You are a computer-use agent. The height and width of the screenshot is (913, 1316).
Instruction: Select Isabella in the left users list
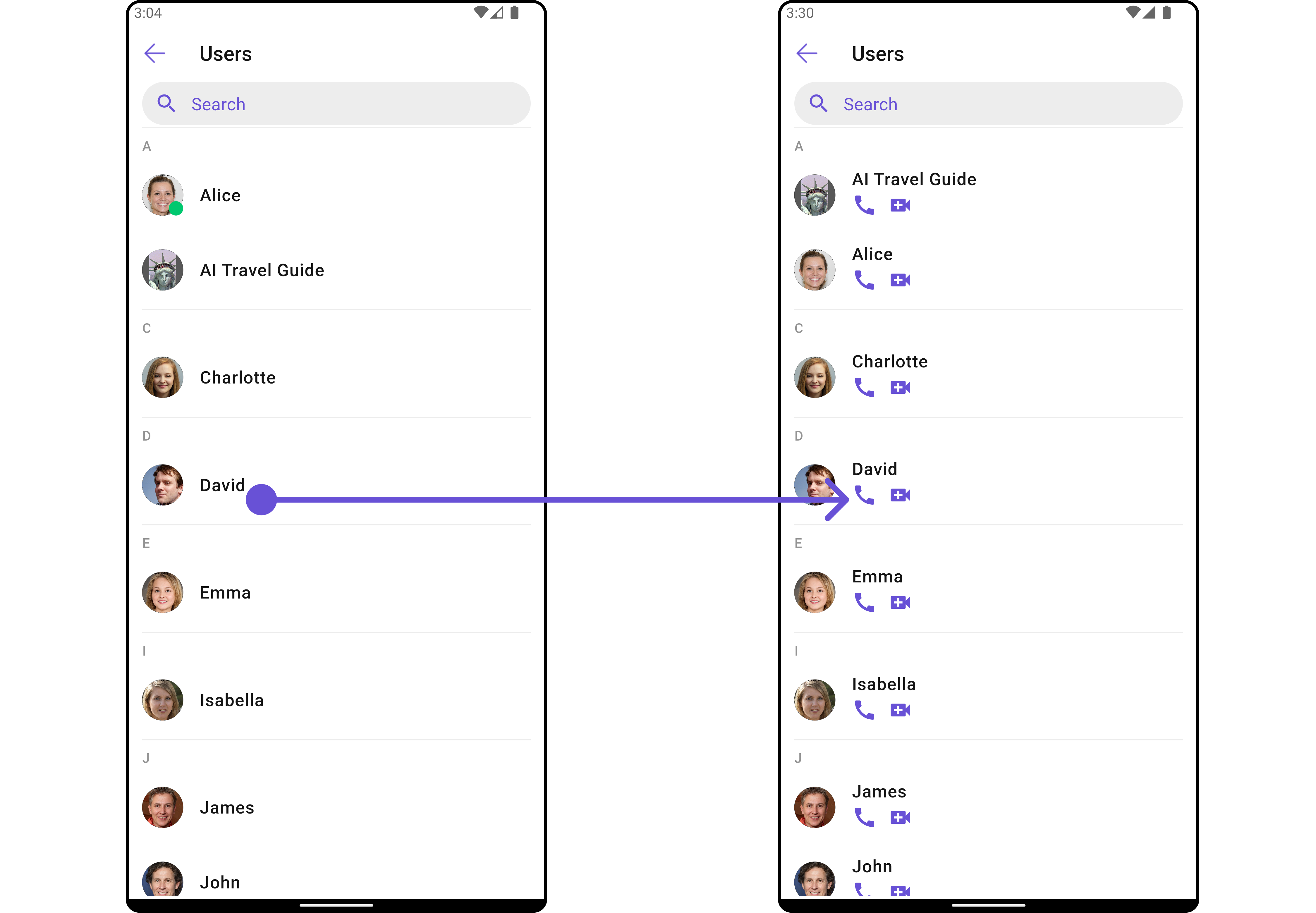pos(336,700)
